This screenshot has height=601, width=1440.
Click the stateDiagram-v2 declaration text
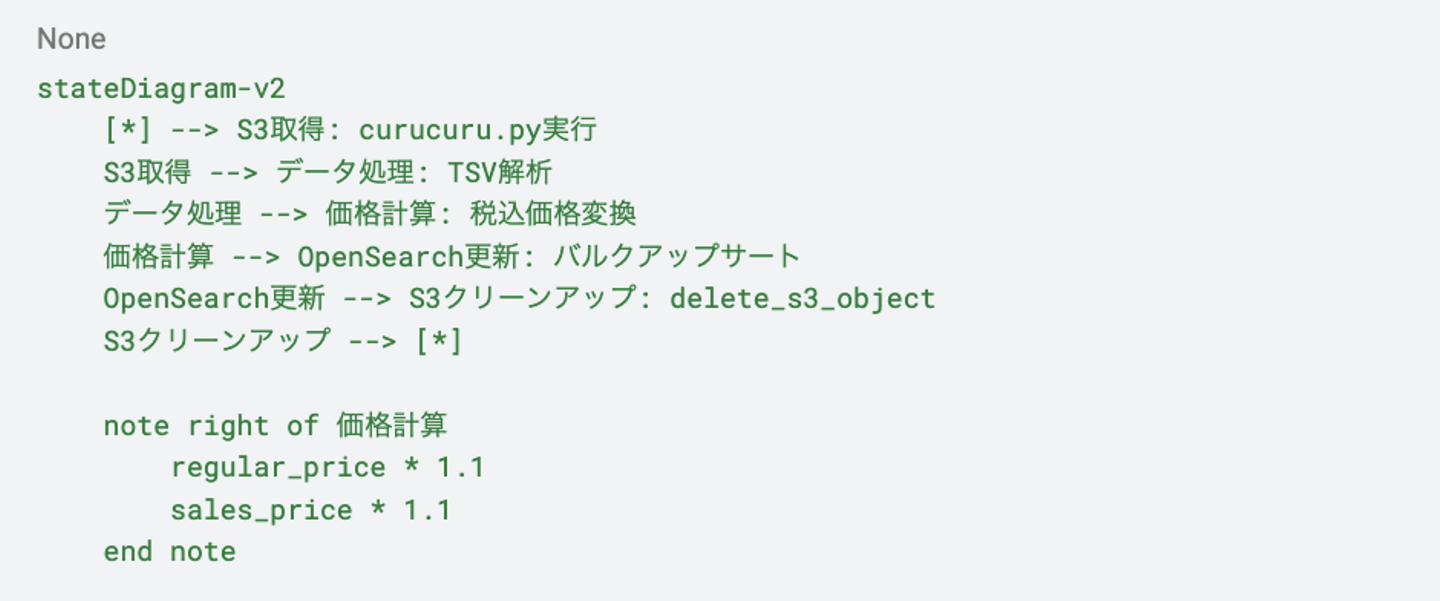point(161,88)
